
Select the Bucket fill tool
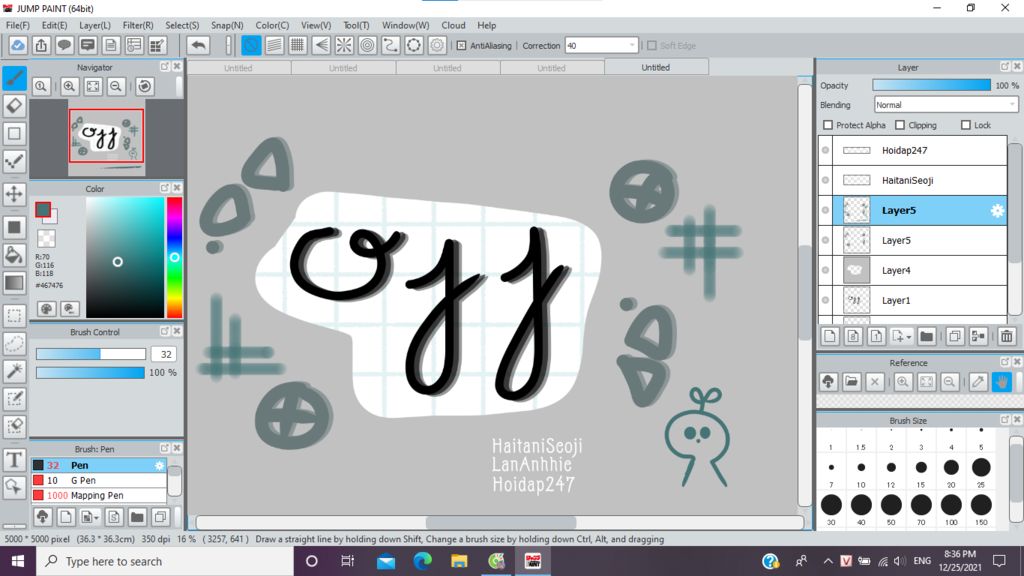point(14,255)
